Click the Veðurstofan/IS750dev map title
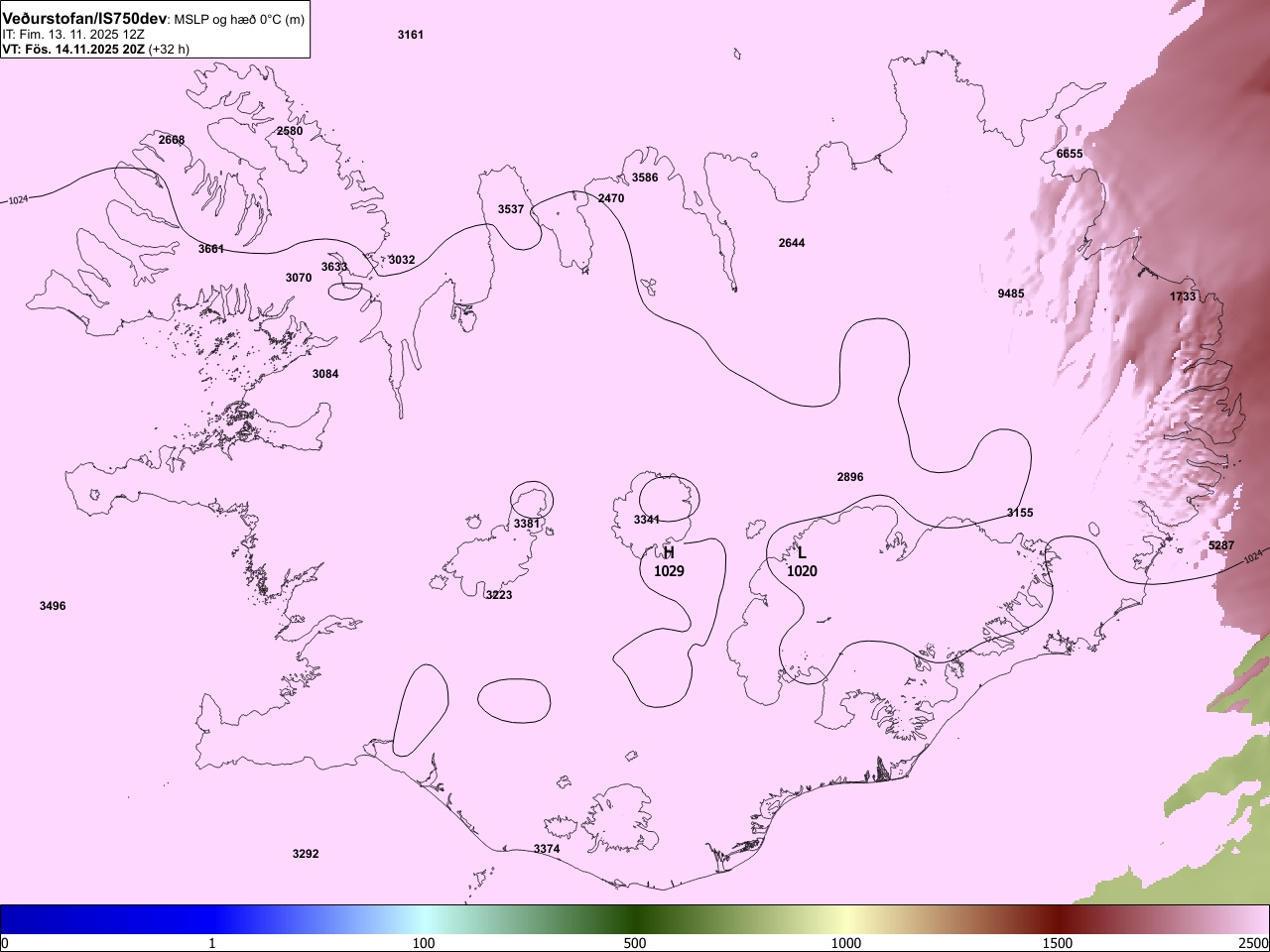Screen dimensions: 1270x952 click(85, 18)
